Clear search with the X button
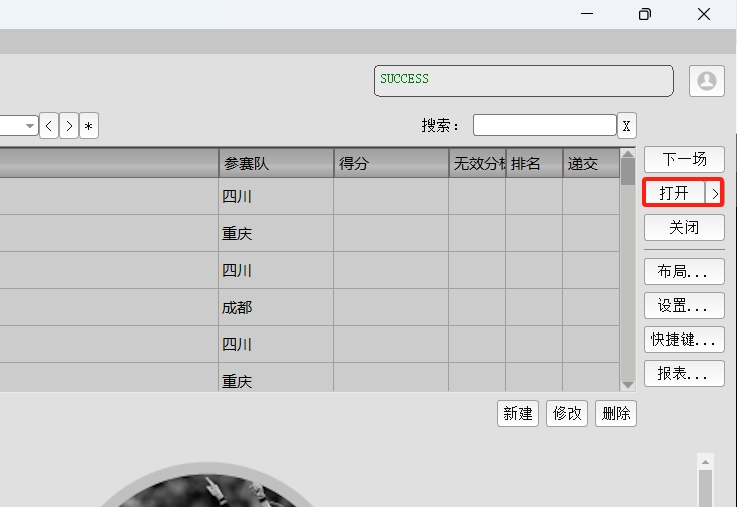This screenshot has width=737, height=507. pos(626,126)
